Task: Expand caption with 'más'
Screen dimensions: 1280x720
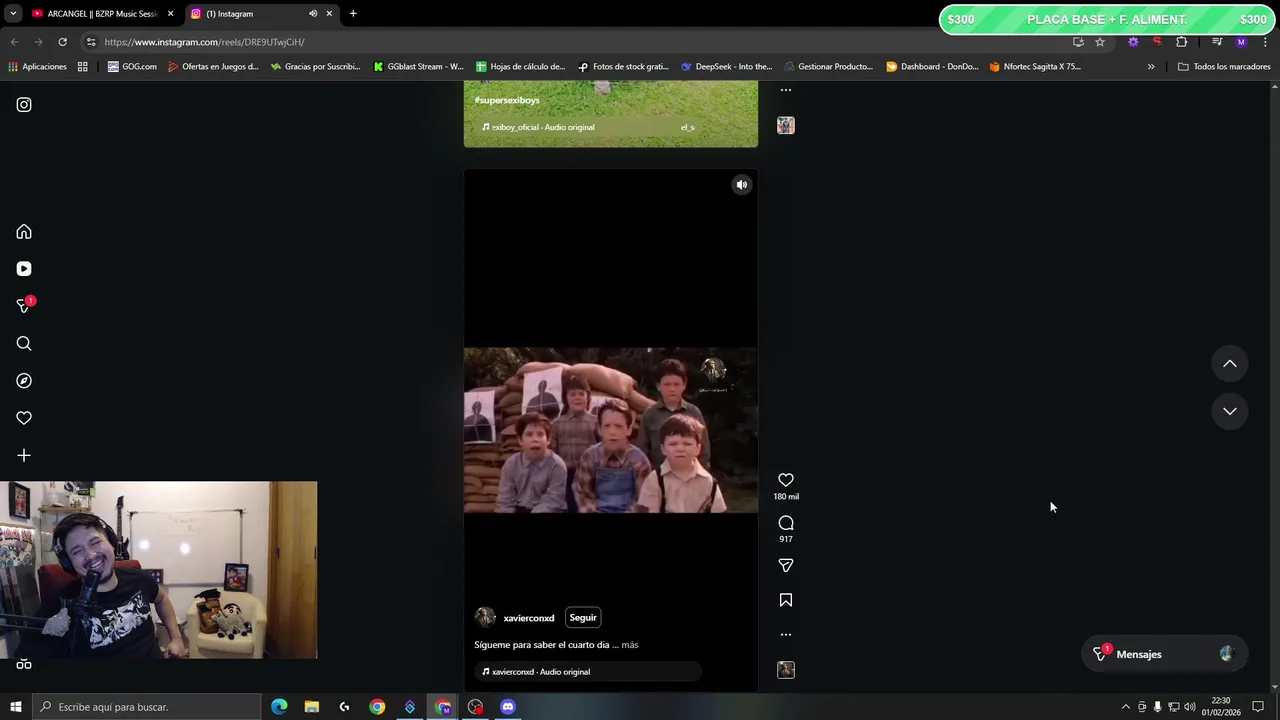Action: 630,645
